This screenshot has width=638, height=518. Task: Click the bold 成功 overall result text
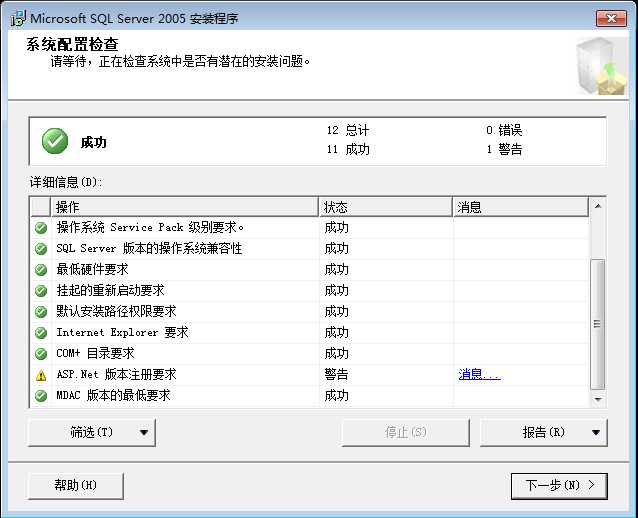(94, 142)
